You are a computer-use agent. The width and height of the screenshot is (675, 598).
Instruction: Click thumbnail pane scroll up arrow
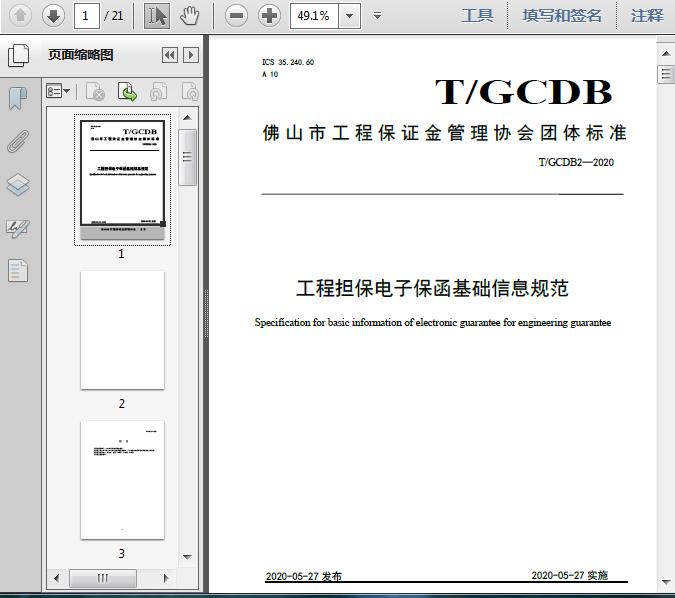tap(187, 118)
